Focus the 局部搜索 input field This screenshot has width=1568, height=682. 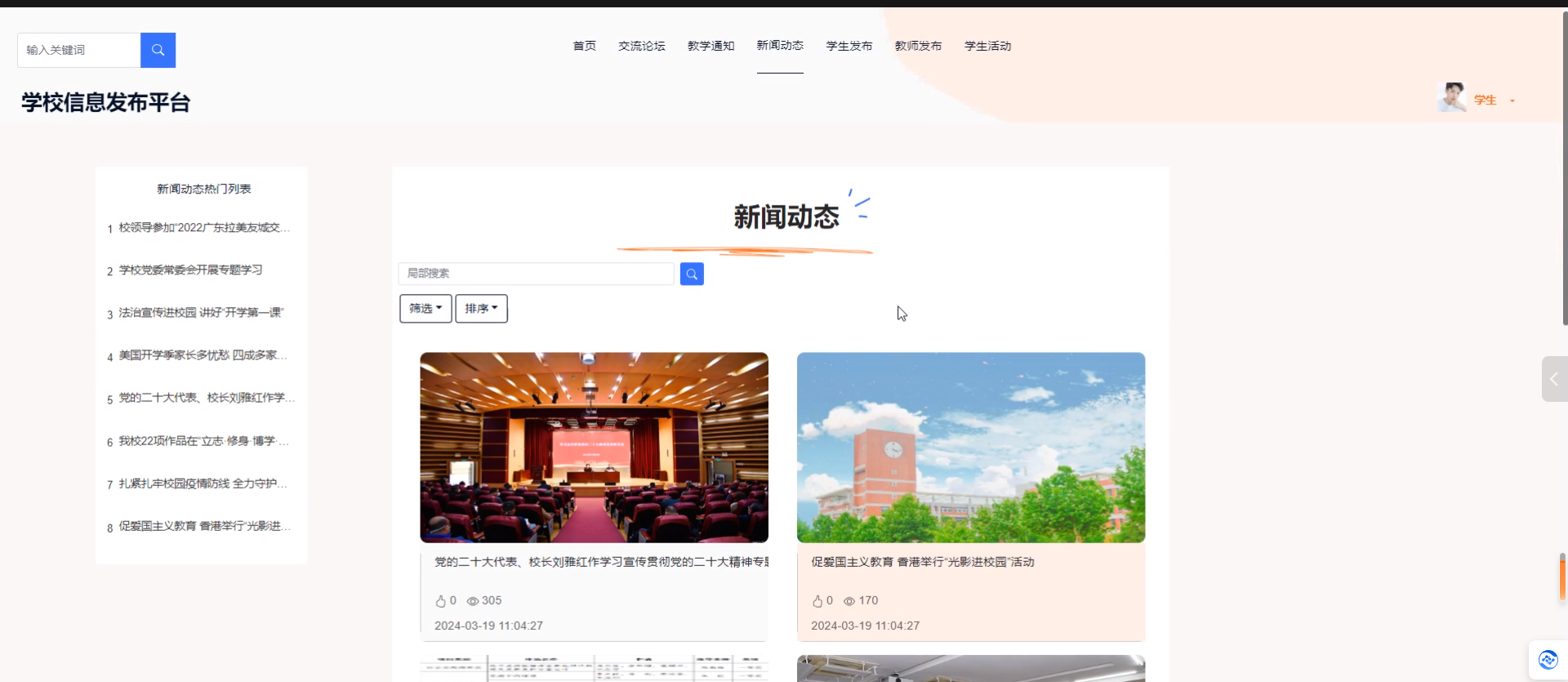click(x=537, y=274)
